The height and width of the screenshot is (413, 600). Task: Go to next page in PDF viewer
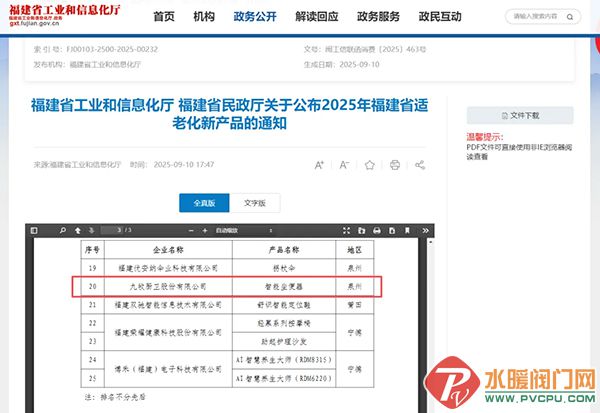pos(91,230)
